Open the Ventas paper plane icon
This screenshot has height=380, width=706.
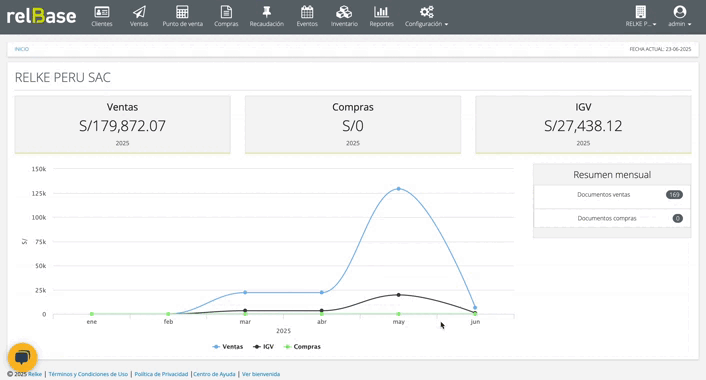[x=139, y=12]
